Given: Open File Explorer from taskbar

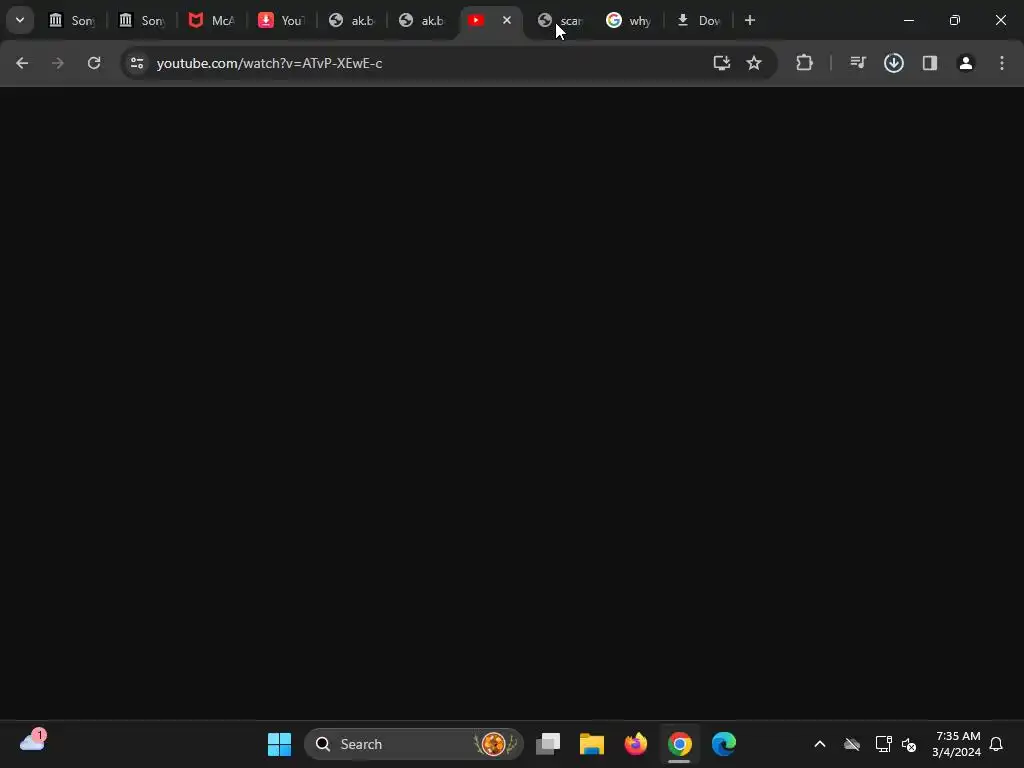Looking at the screenshot, I should [x=592, y=744].
